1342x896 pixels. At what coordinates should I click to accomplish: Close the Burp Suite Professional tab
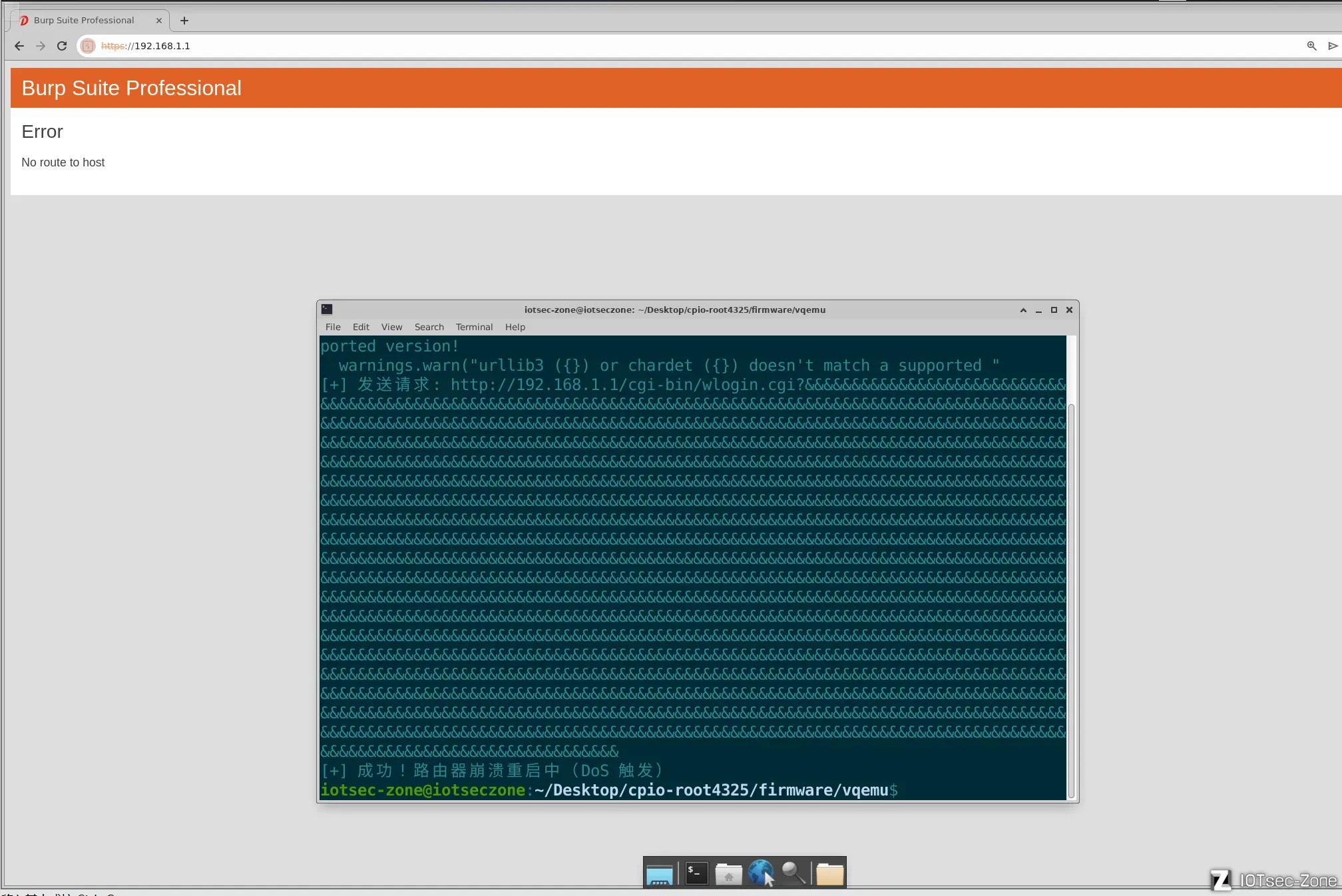tap(159, 21)
